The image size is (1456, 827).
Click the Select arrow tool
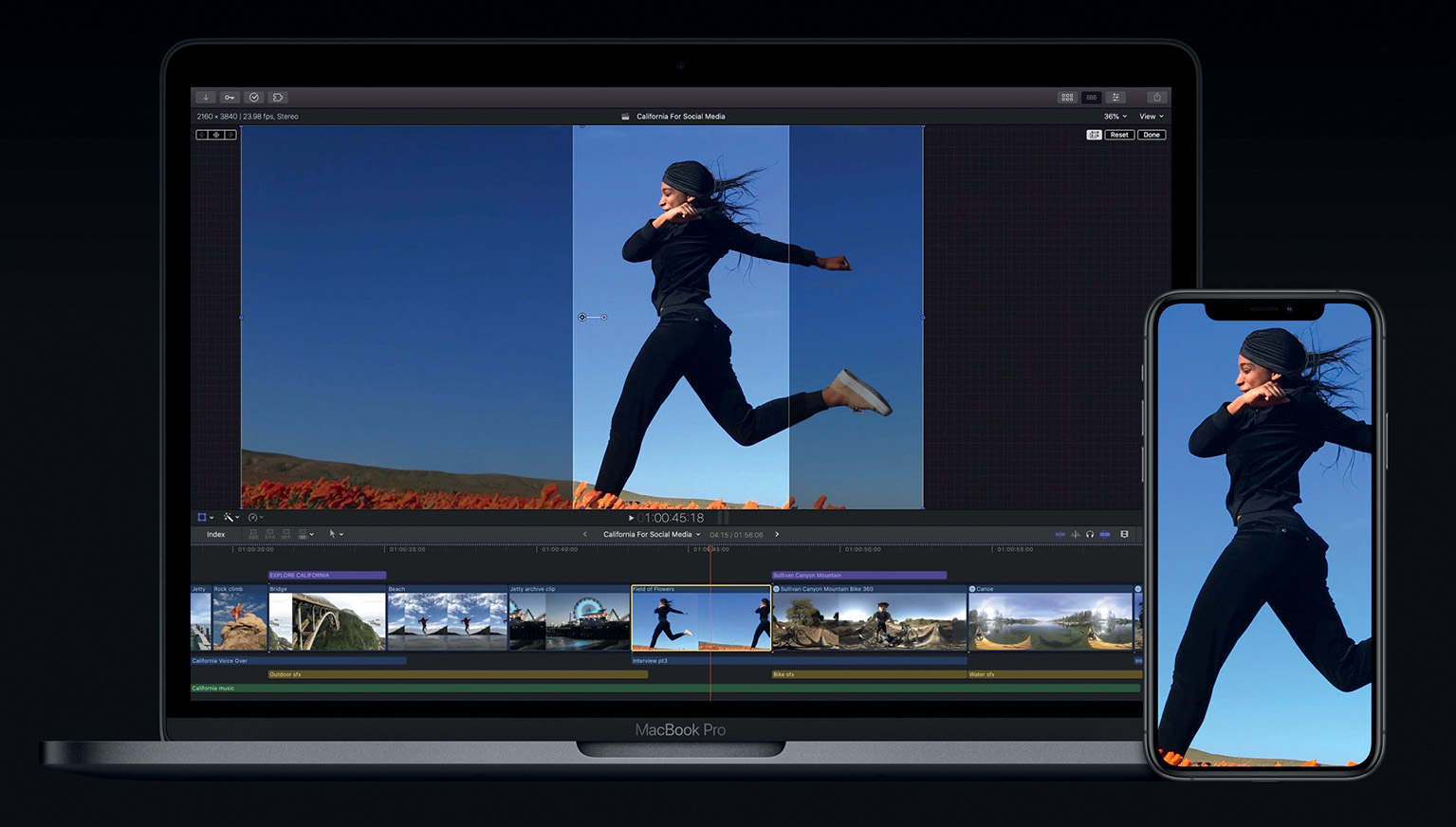click(x=333, y=535)
